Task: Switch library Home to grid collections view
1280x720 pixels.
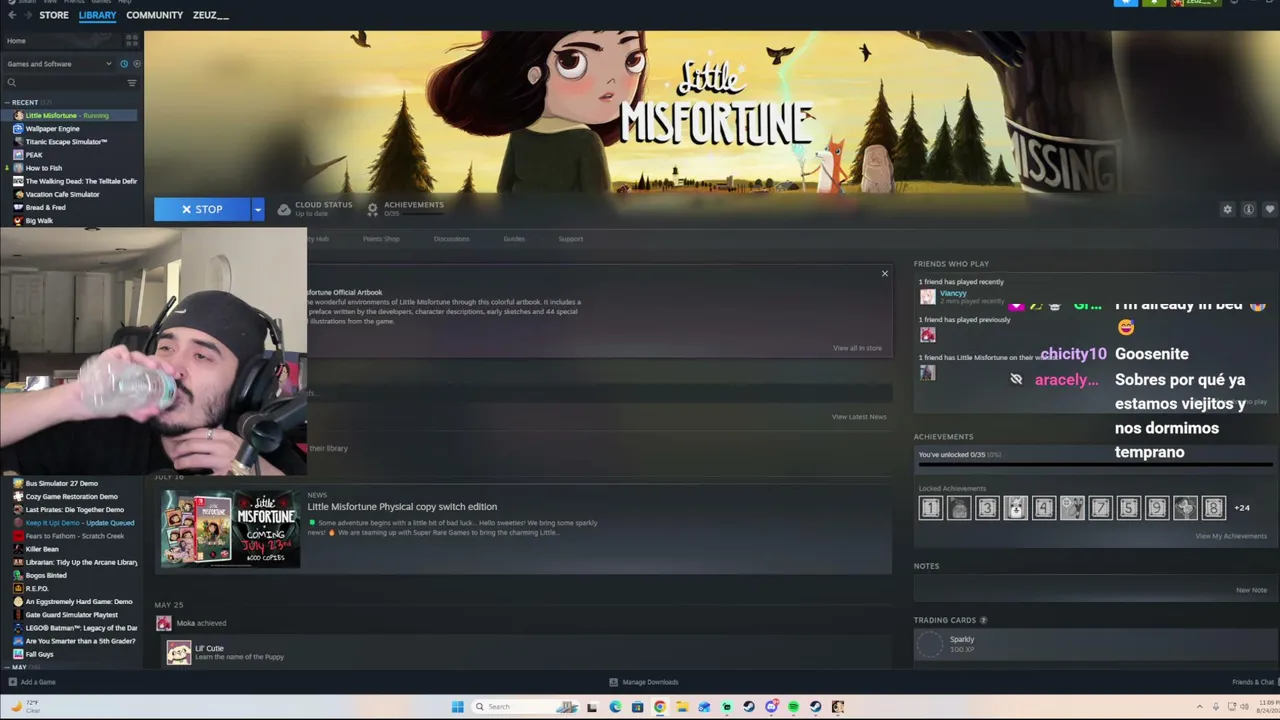Action: coord(131,41)
